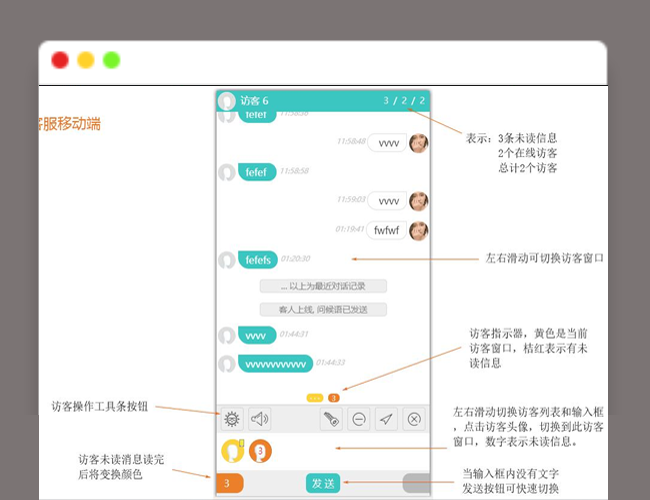Tap visitor avatar next to fefef message
Viewport: 650px width, 500px height.
[x=227, y=172]
